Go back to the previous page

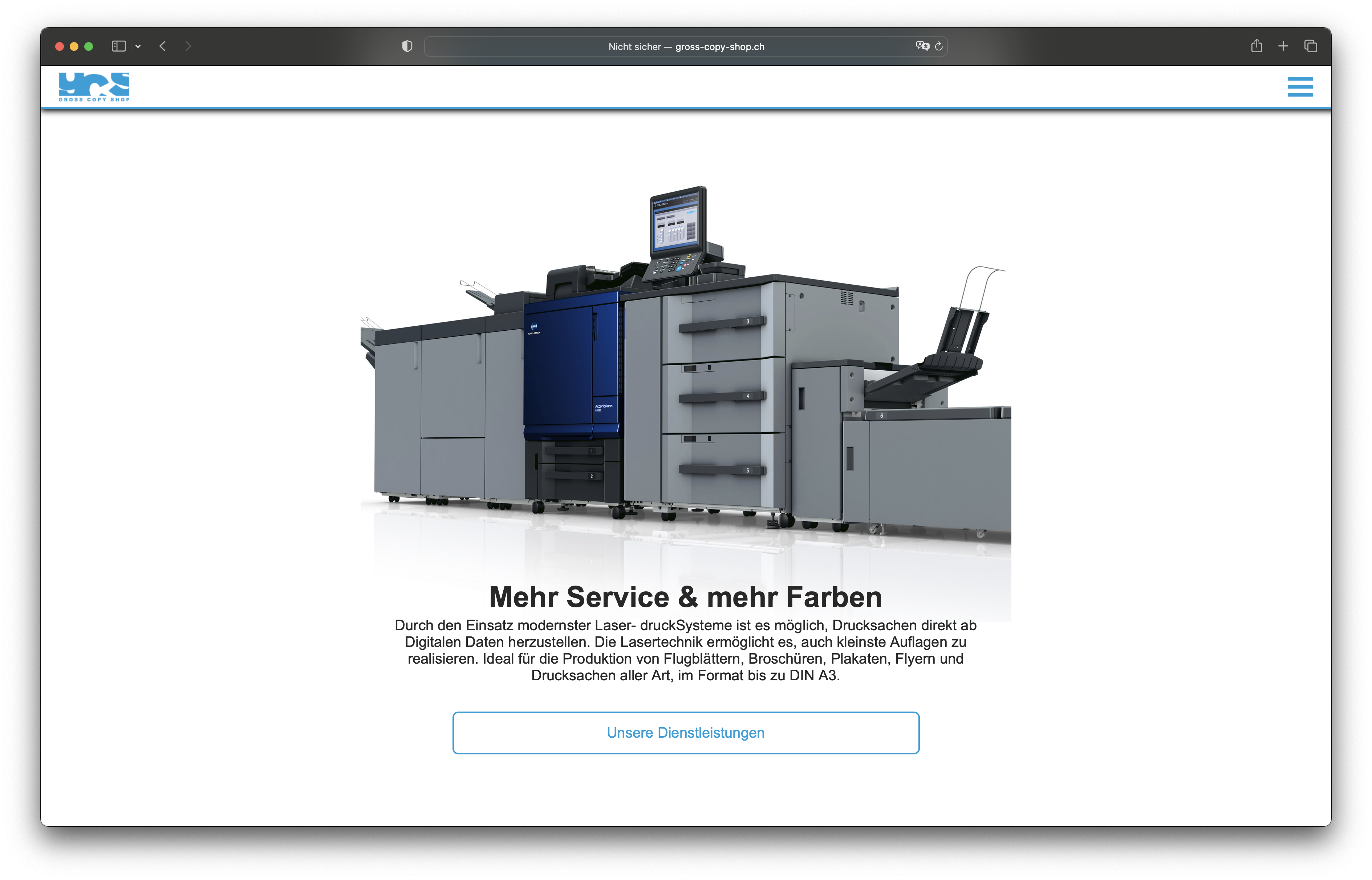[163, 46]
